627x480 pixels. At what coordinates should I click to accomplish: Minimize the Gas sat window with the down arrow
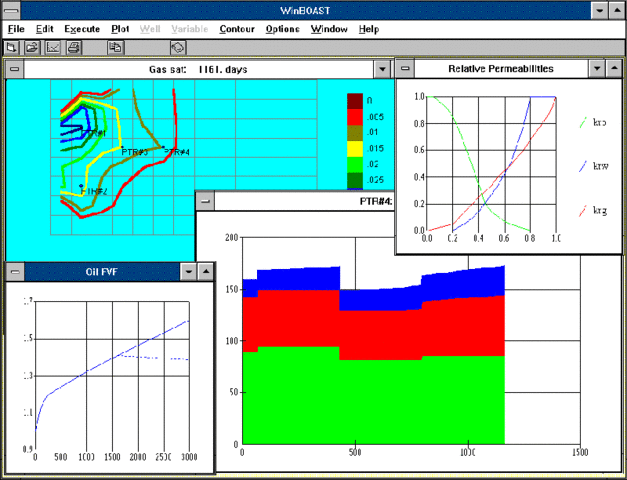tap(382, 69)
